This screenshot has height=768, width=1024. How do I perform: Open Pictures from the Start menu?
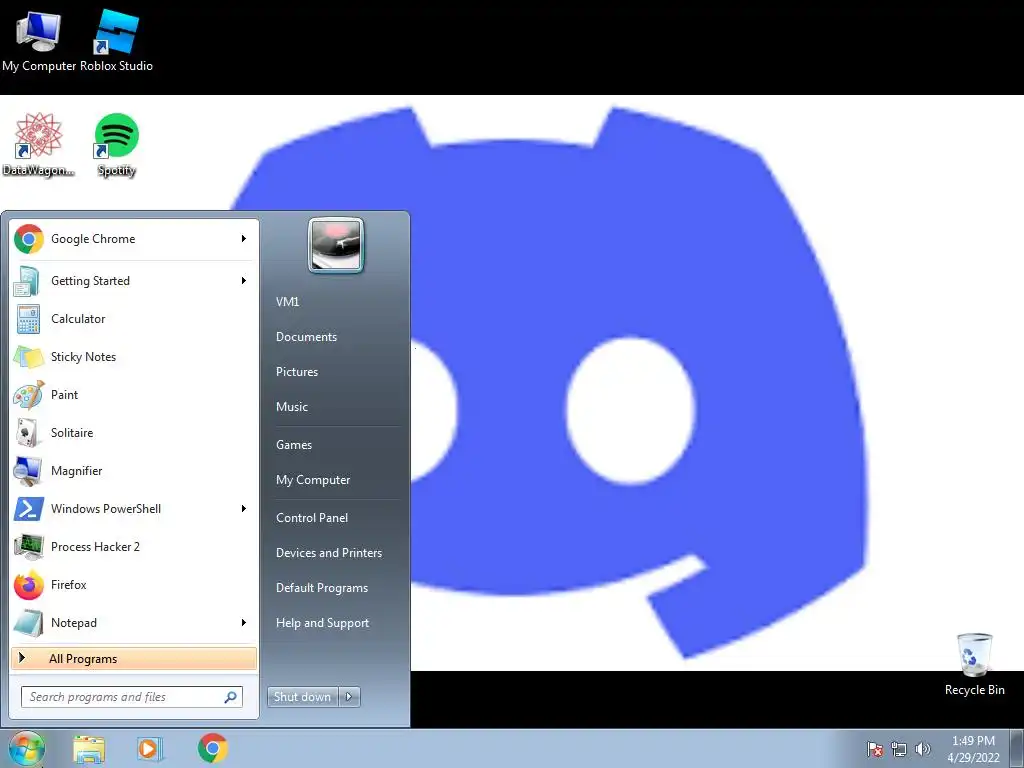pos(296,372)
